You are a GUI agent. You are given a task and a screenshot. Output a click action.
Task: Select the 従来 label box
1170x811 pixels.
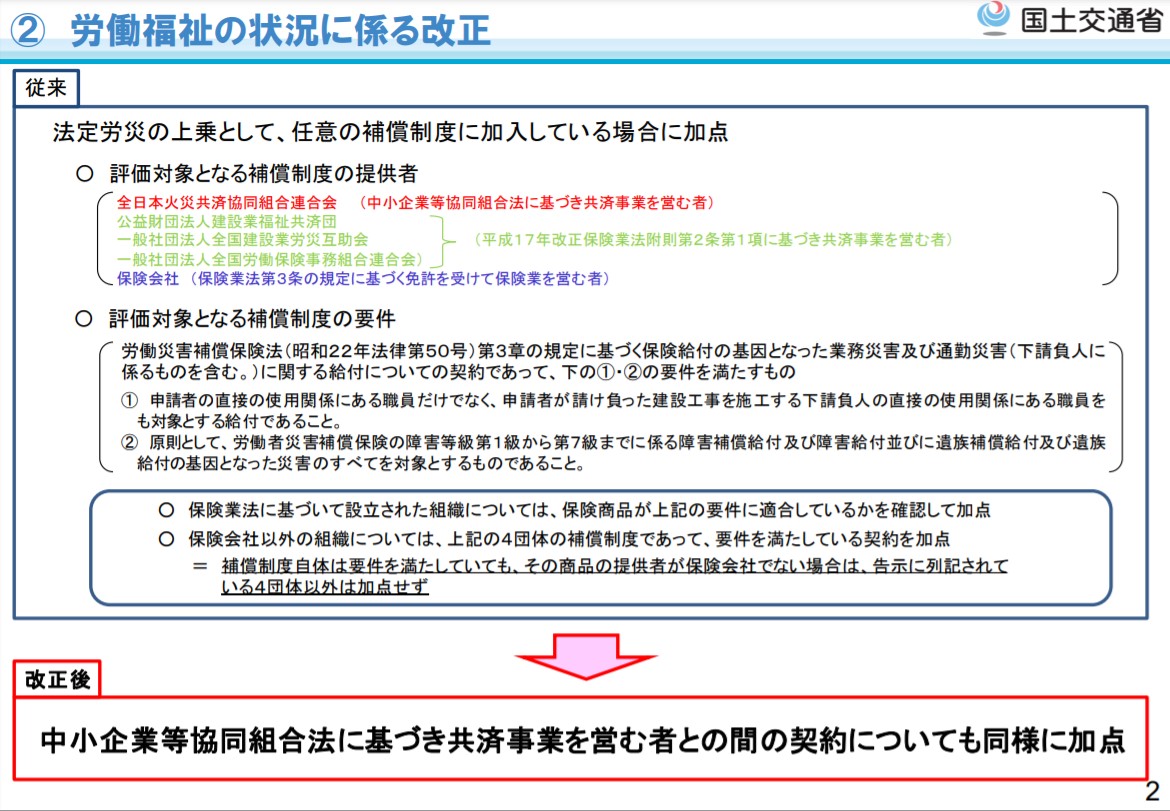coord(46,88)
